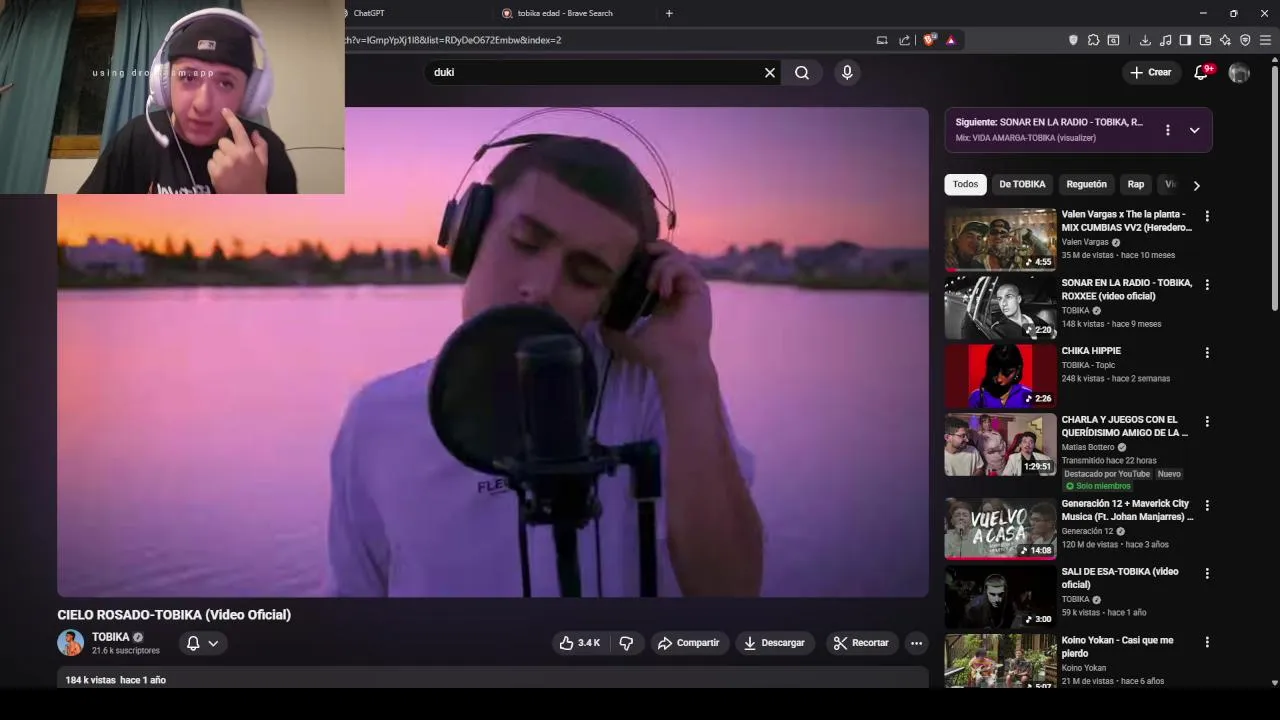Open the browser extensions puzzle icon
The width and height of the screenshot is (1280, 720).
pyautogui.click(x=1093, y=40)
